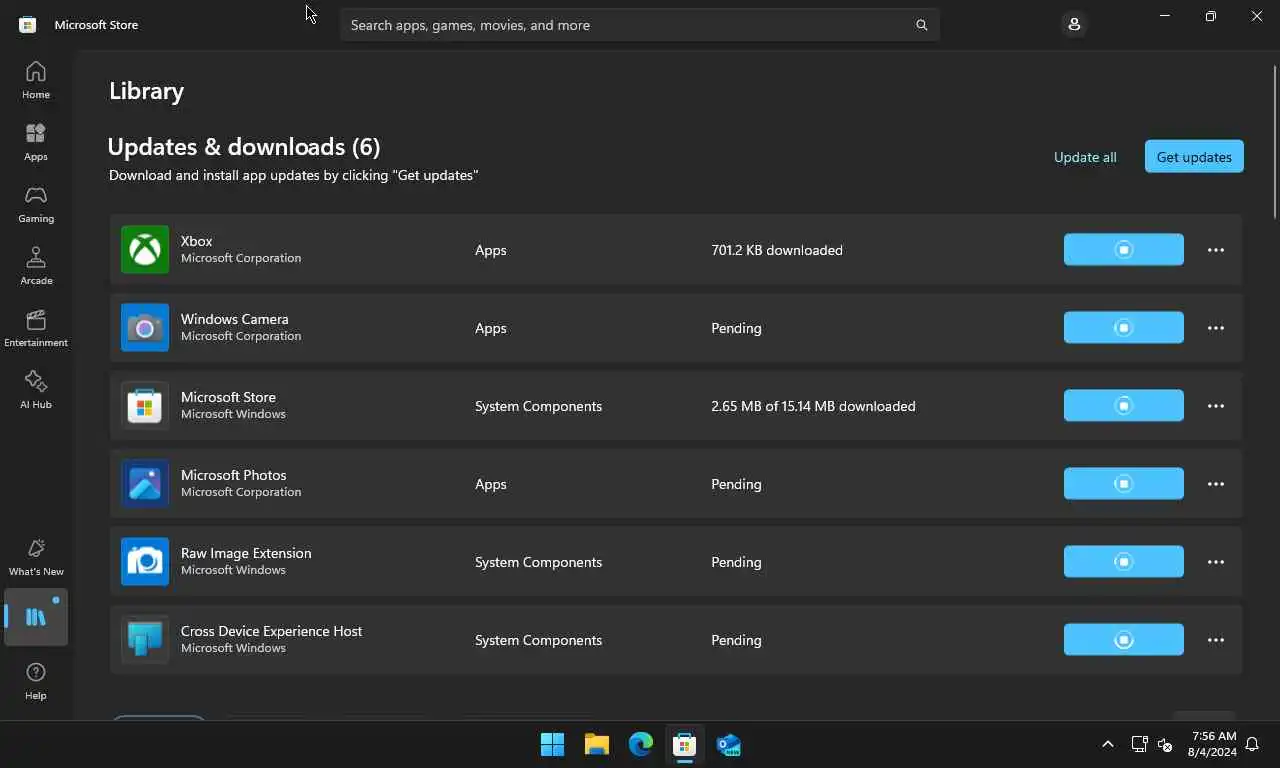Click '2.65 MB of 15.14 MB downloaded' status
Image resolution: width=1280 pixels, height=768 pixels.
813,406
